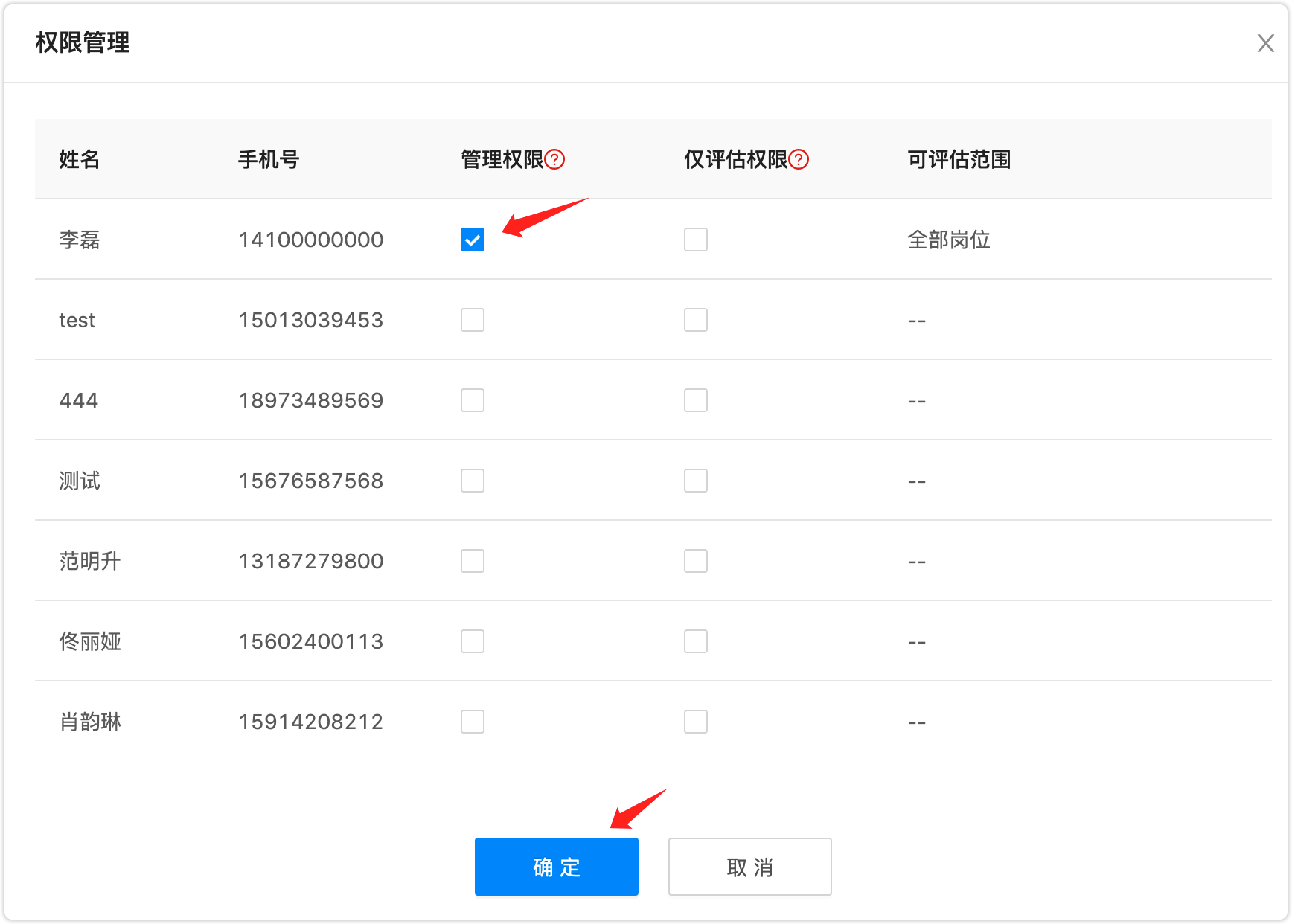Click the 仅评估权限 column header text

[x=736, y=159]
